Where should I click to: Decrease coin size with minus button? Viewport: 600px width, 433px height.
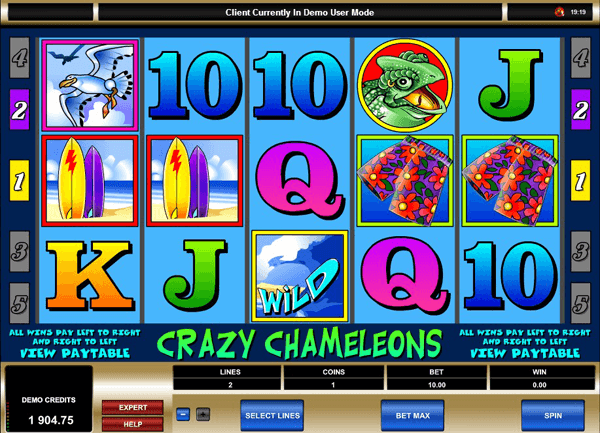pos(183,414)
